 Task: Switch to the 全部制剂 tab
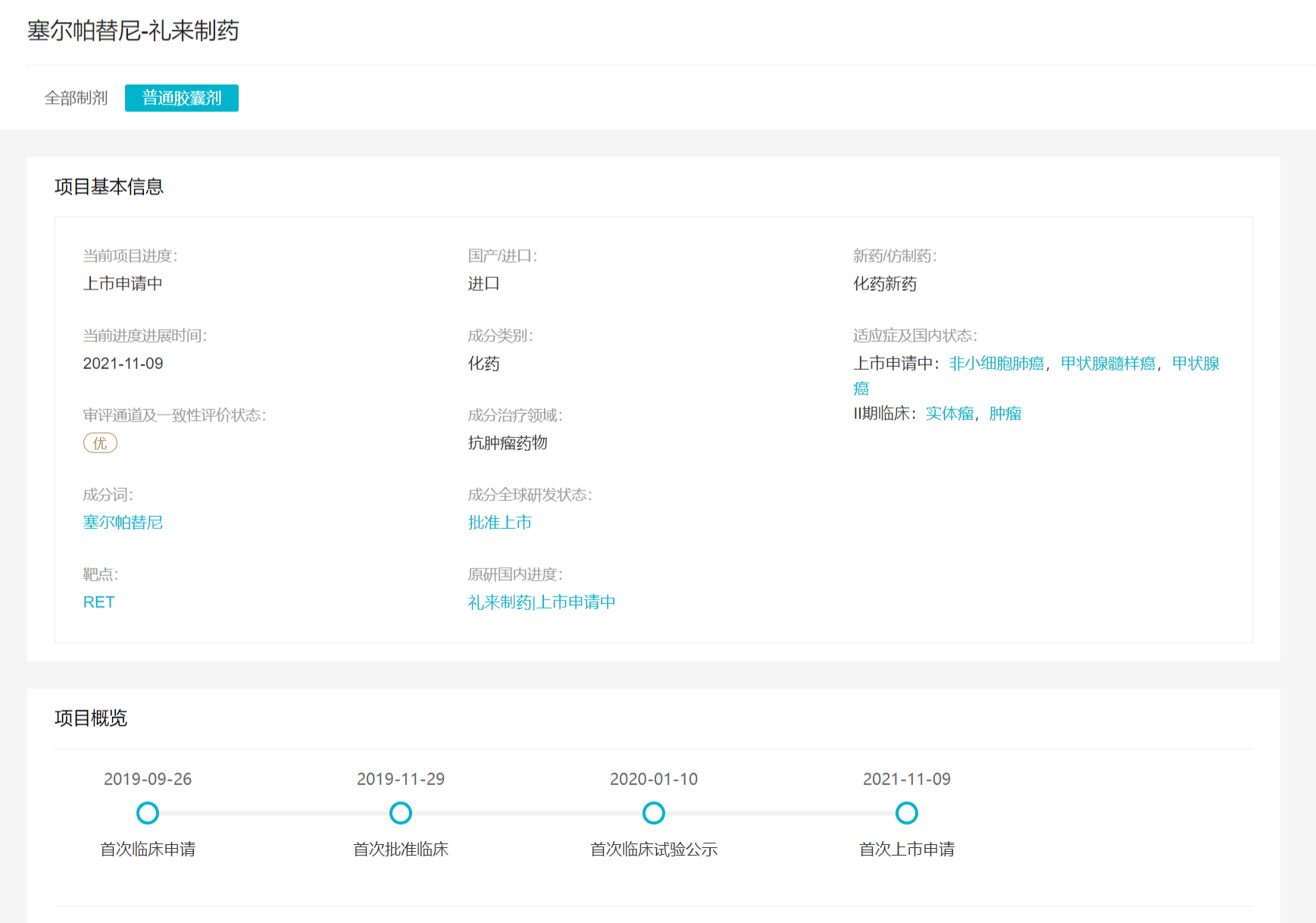pyautogui.click(x=76, y=98)
